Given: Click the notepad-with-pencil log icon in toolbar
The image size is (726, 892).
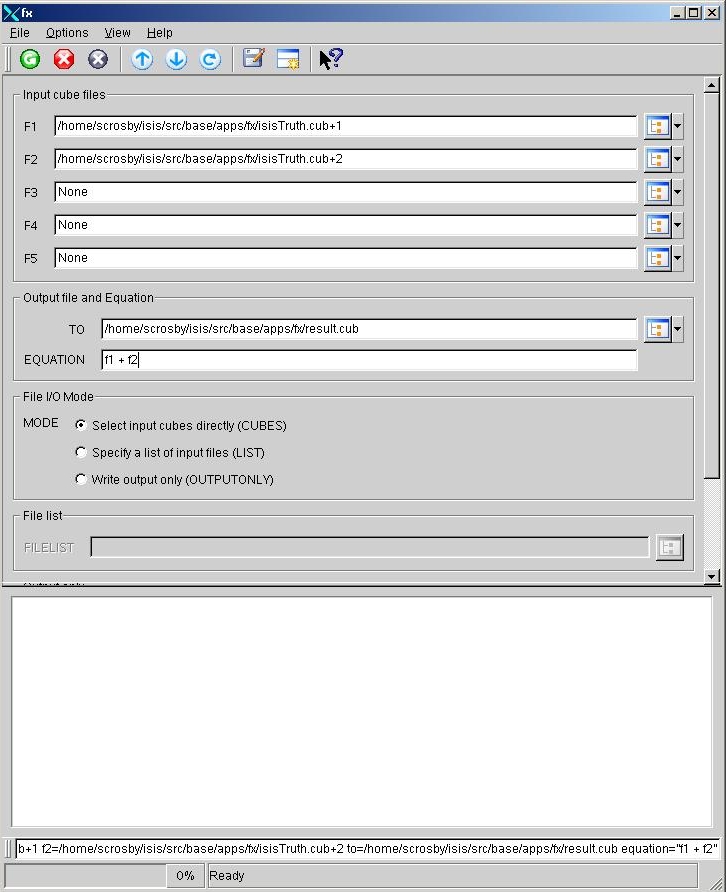Looking at the screenshot, I should (x=254, y=59).
